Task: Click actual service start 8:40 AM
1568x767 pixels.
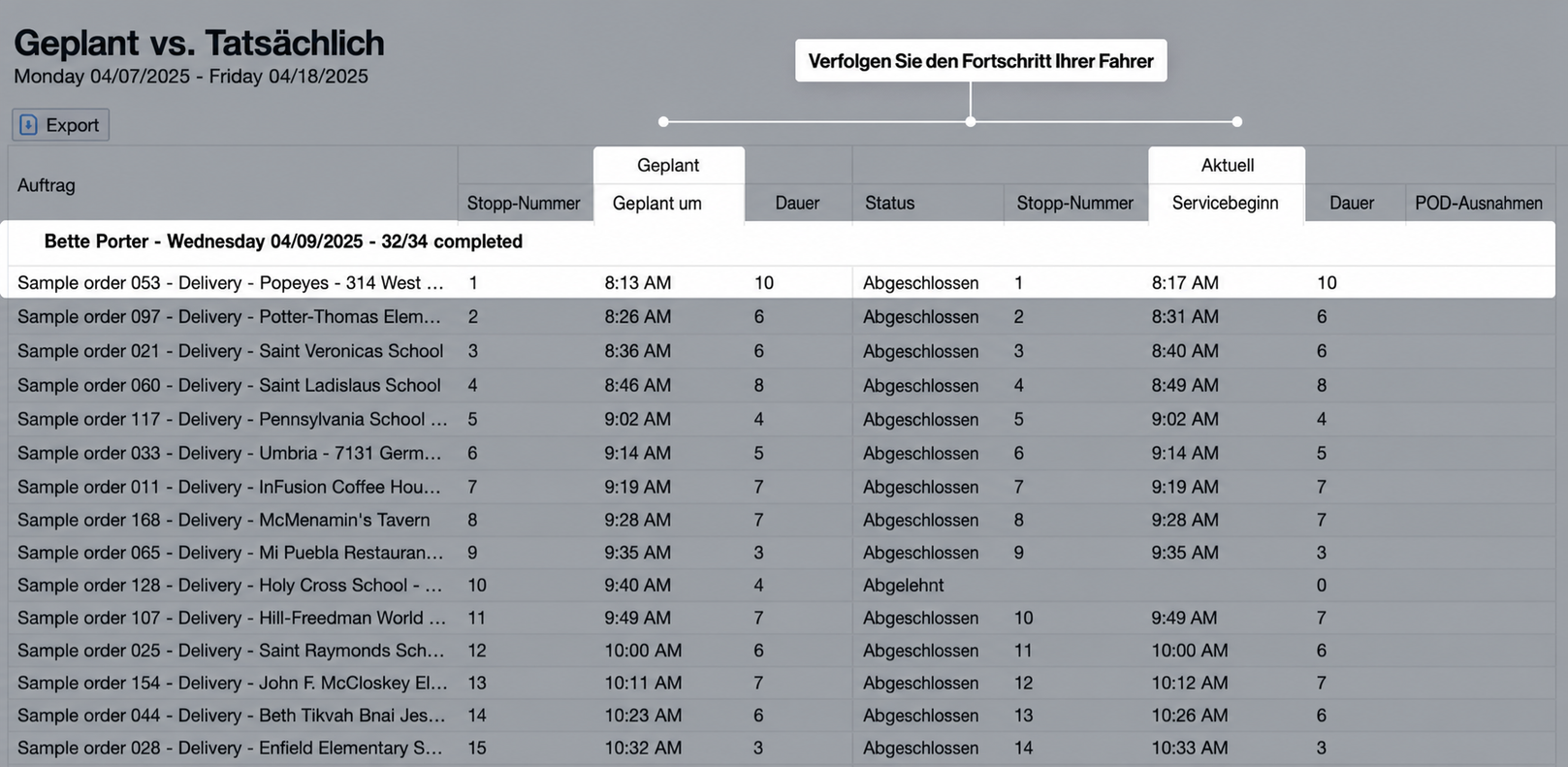Action: [x=1185, y=350]
